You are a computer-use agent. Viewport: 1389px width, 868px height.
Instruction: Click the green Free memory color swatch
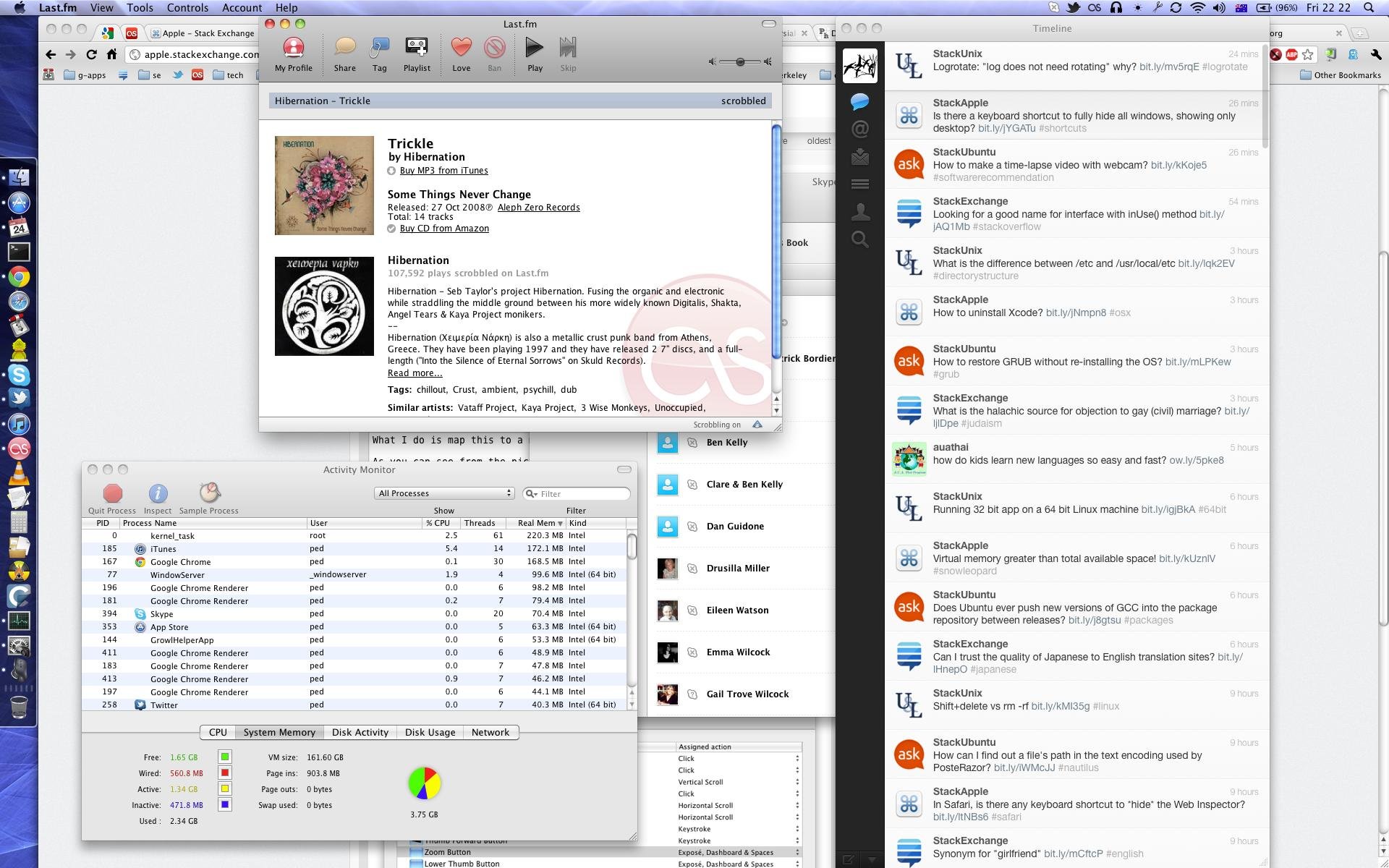[225, 757]
